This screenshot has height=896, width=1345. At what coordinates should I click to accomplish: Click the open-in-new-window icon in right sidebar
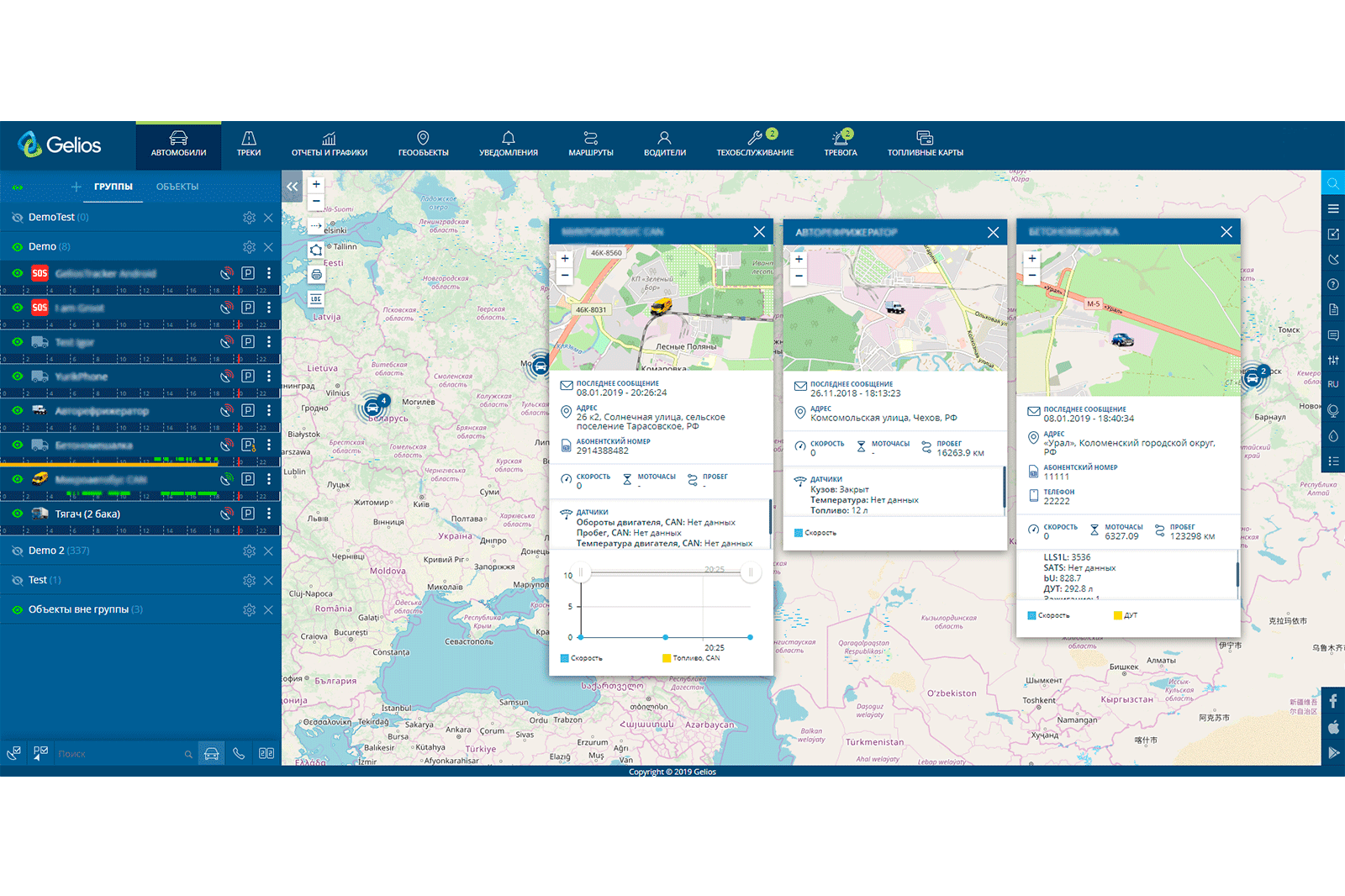coord(1333,234)
